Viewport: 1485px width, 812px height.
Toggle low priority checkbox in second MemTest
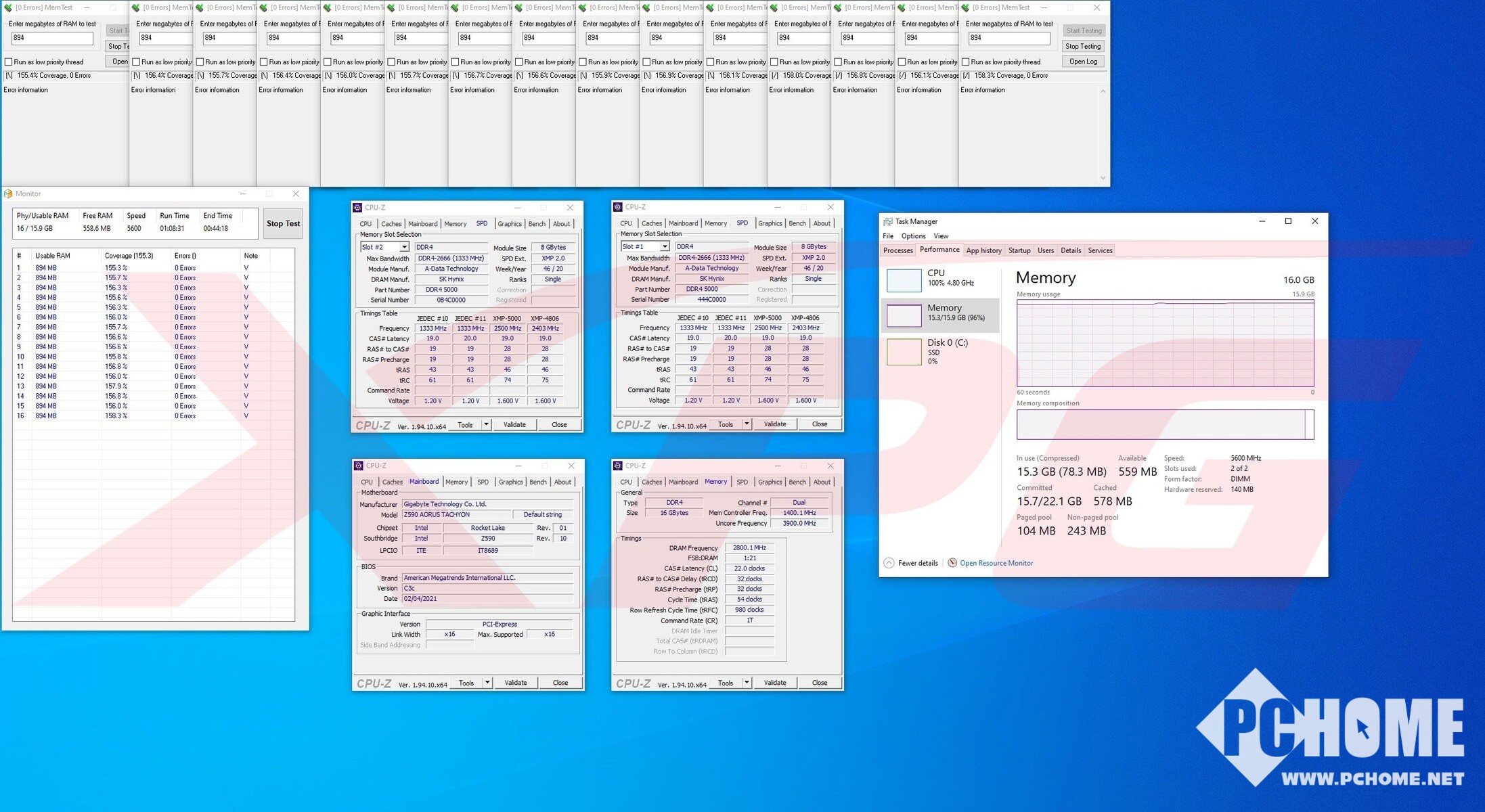(136, 62)
